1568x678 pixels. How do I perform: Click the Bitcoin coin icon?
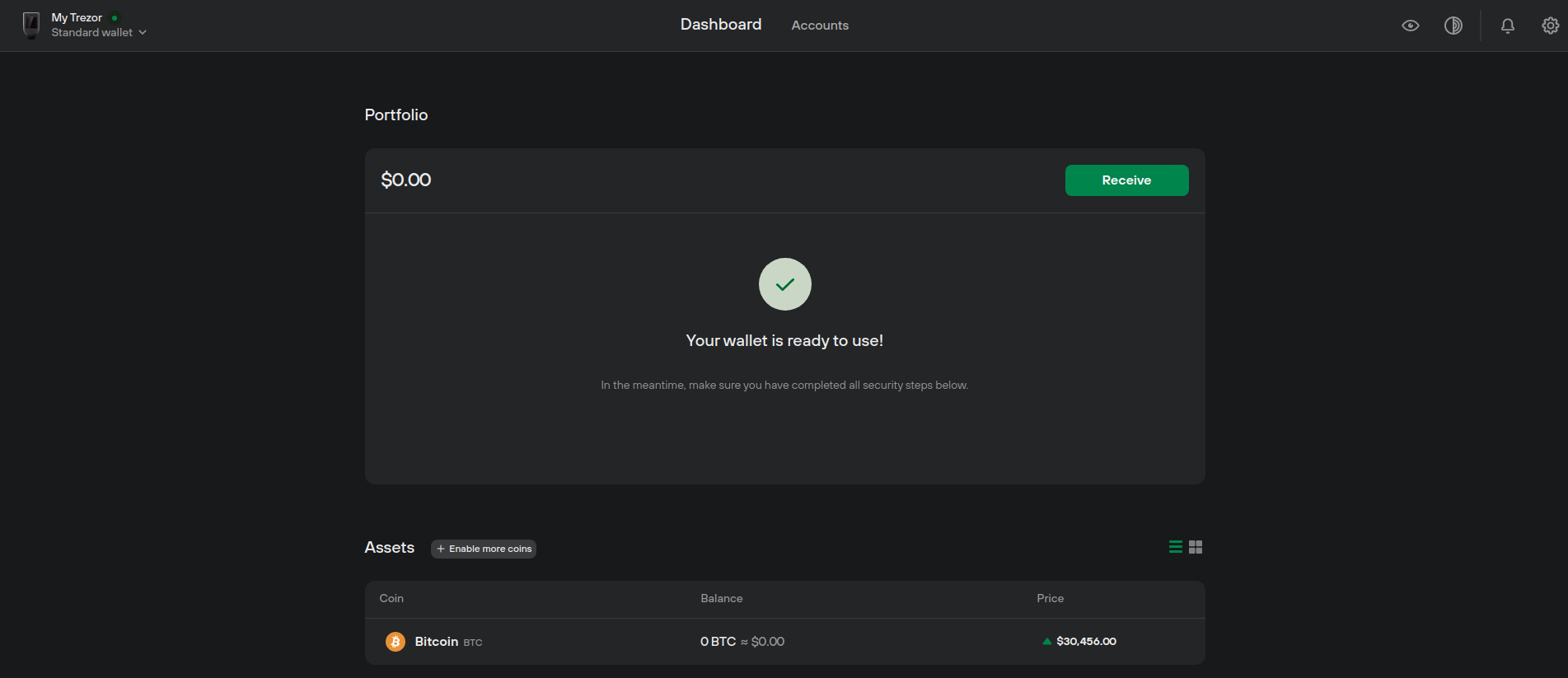396,642
